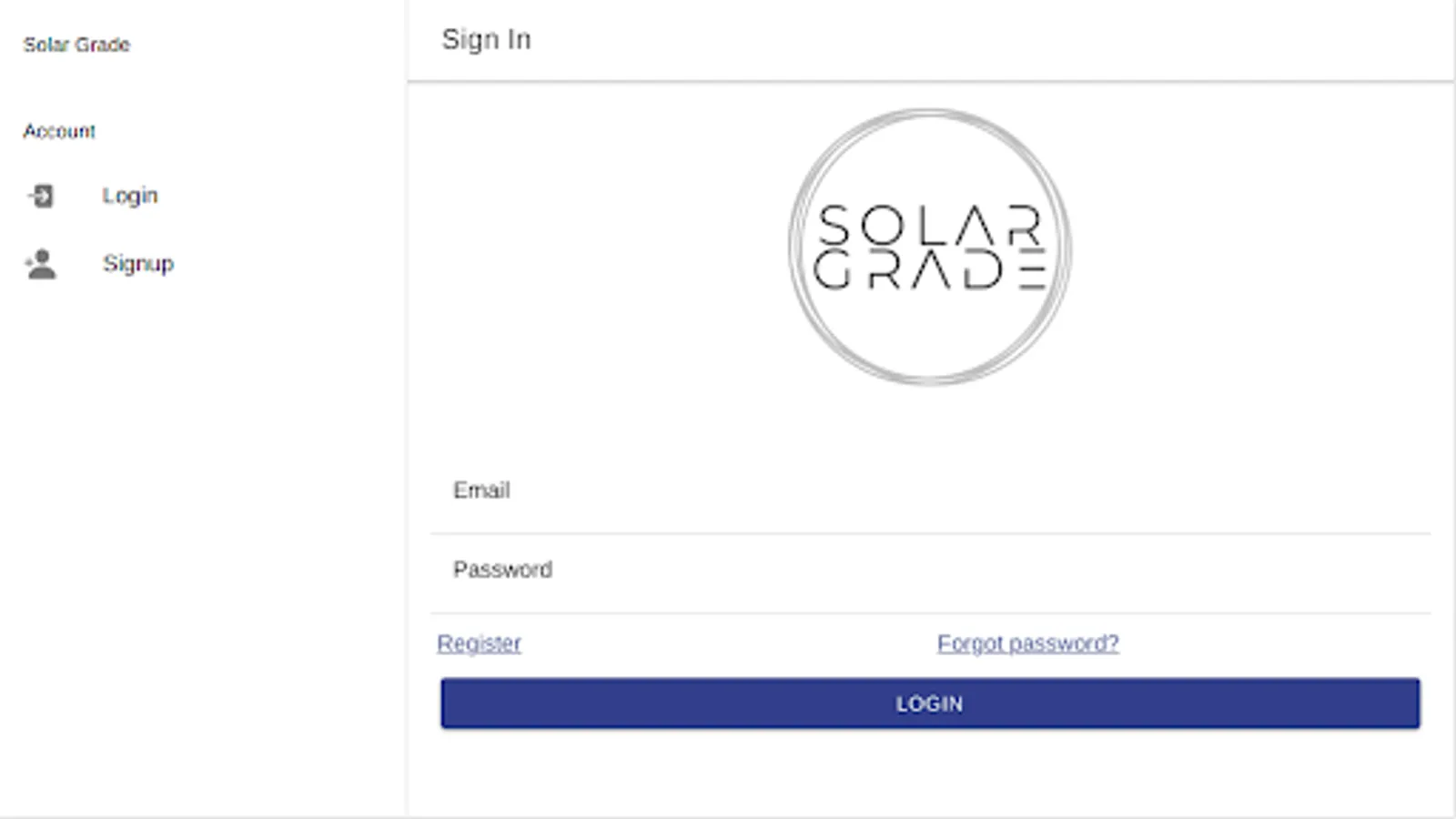Screen dimensions: 1456x819
Task: Click the word SOLAR in the logo
Action: (x=929, y=224)
